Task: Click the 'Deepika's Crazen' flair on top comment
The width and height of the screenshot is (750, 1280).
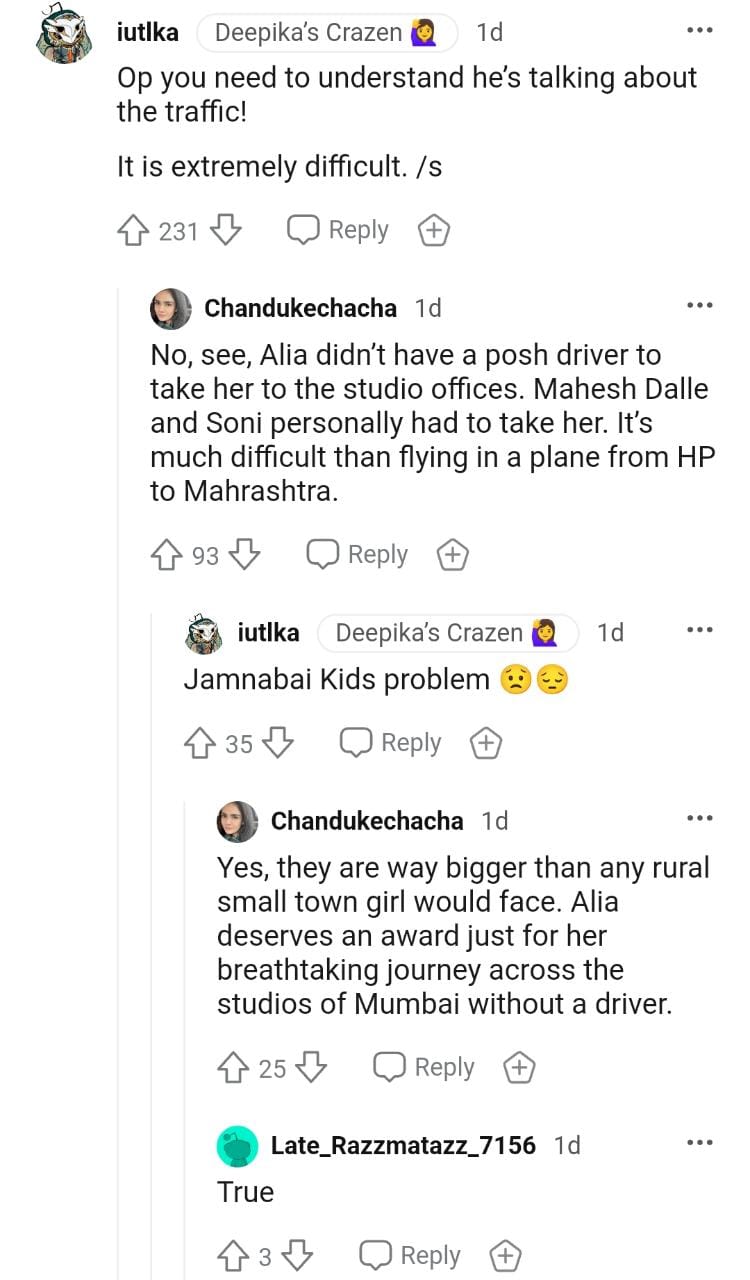Action: coord(326,33)
